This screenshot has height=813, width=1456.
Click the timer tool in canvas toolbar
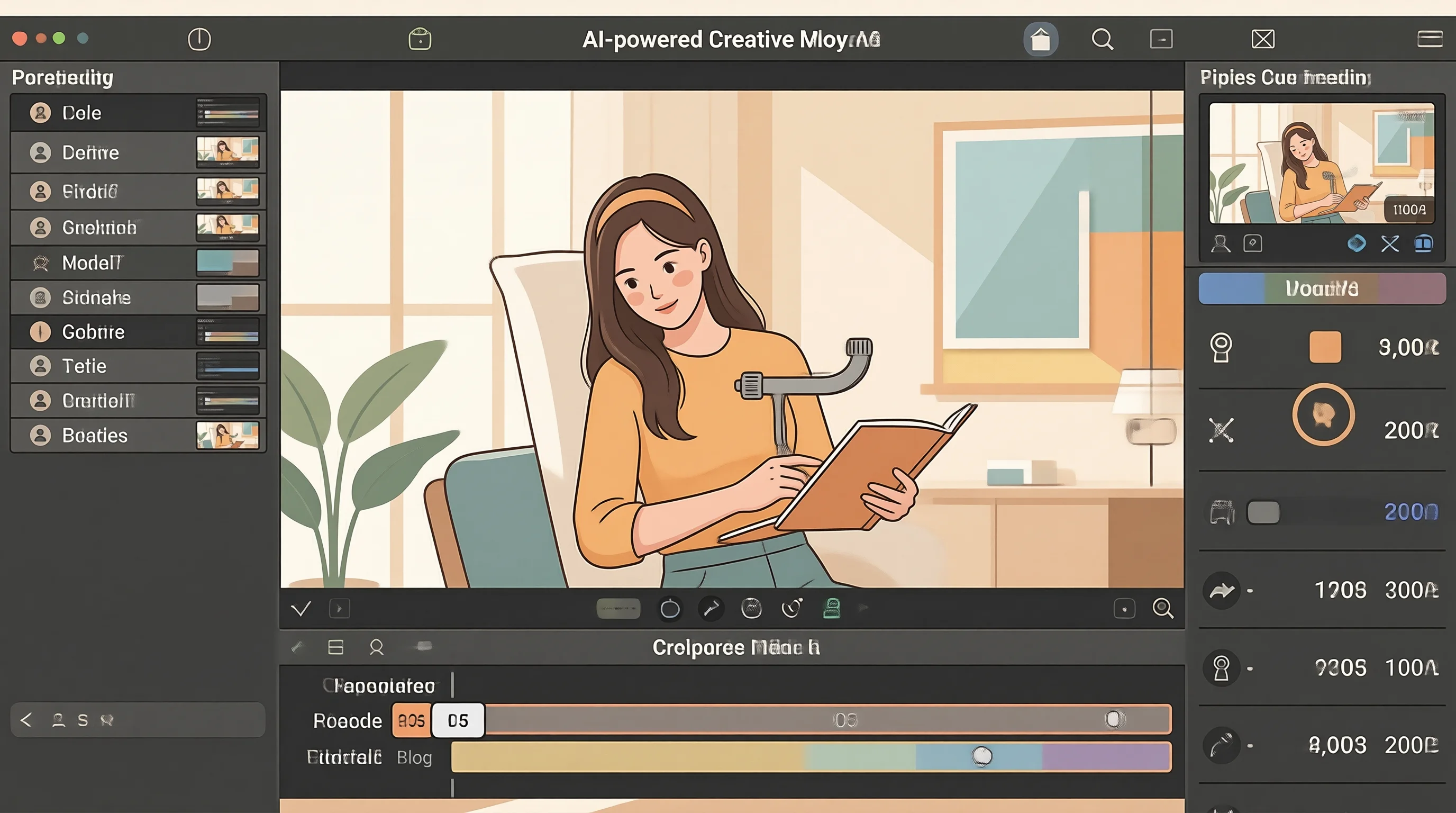(x=791, y=608)
